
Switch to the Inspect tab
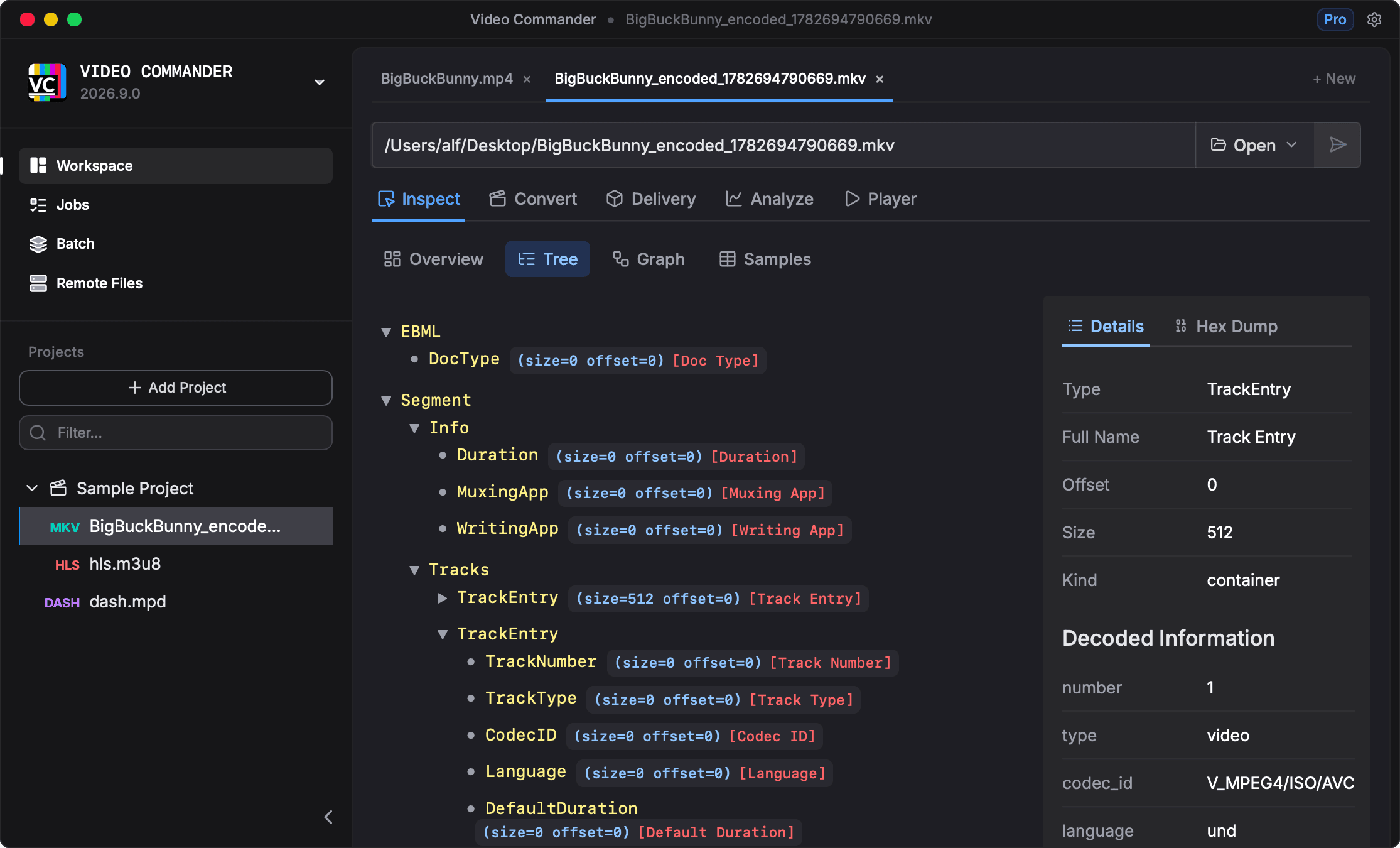[x=419, y=199]
